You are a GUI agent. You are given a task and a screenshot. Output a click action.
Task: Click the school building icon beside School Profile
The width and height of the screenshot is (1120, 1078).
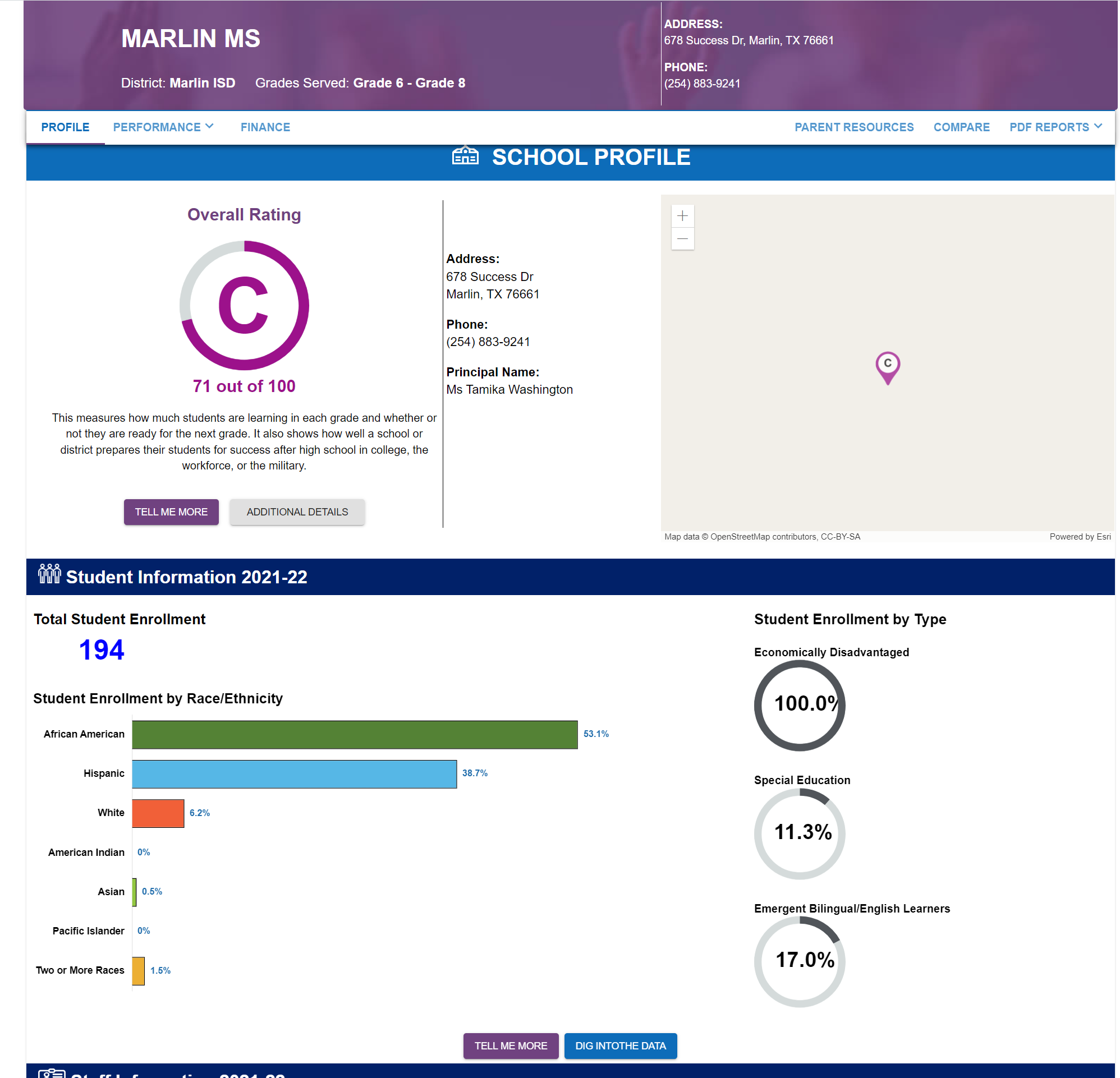465,156
